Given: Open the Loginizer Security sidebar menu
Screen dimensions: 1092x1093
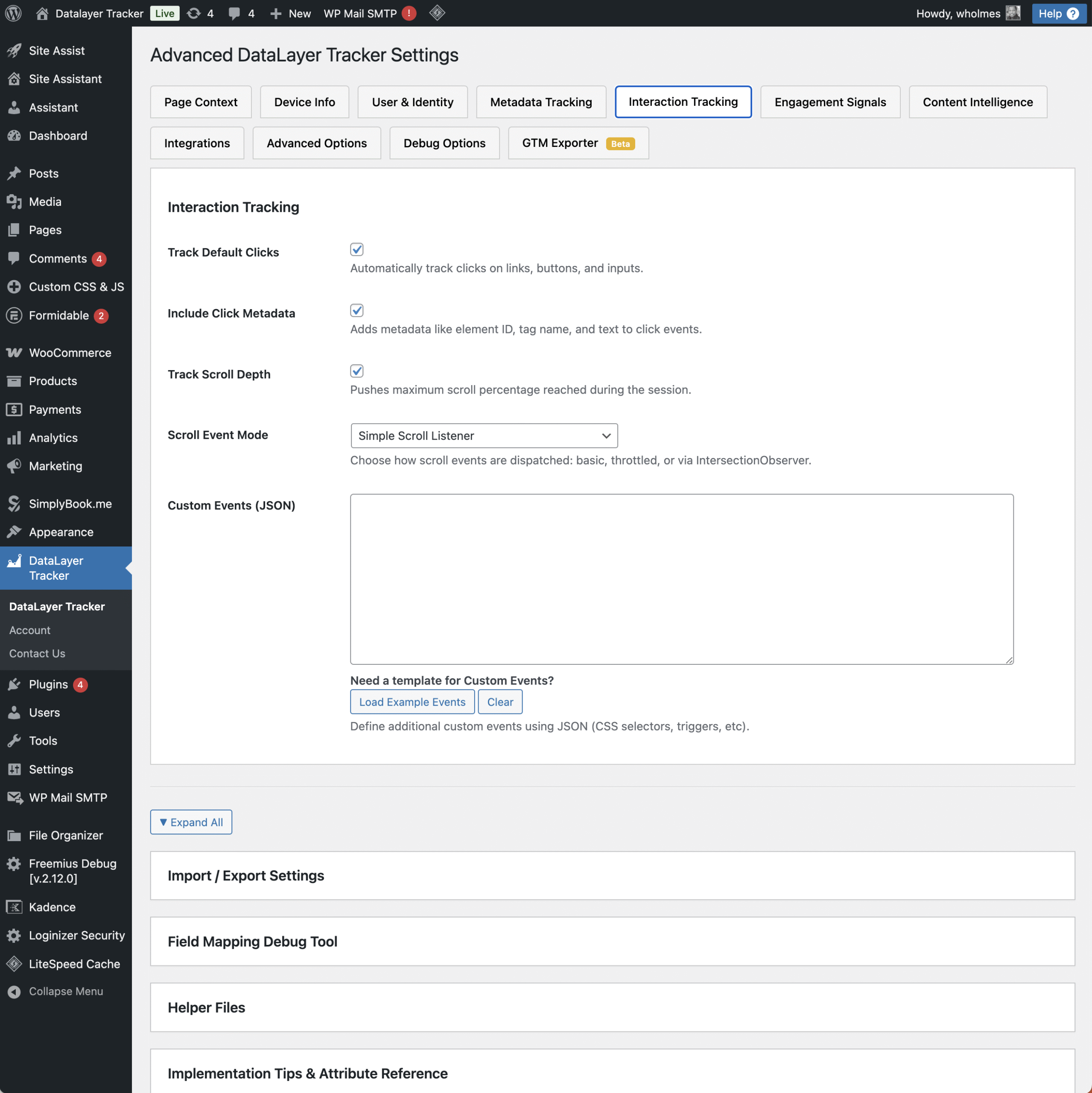Looking at the screenshot, I should pyautogui.click(x=66, y=935).
